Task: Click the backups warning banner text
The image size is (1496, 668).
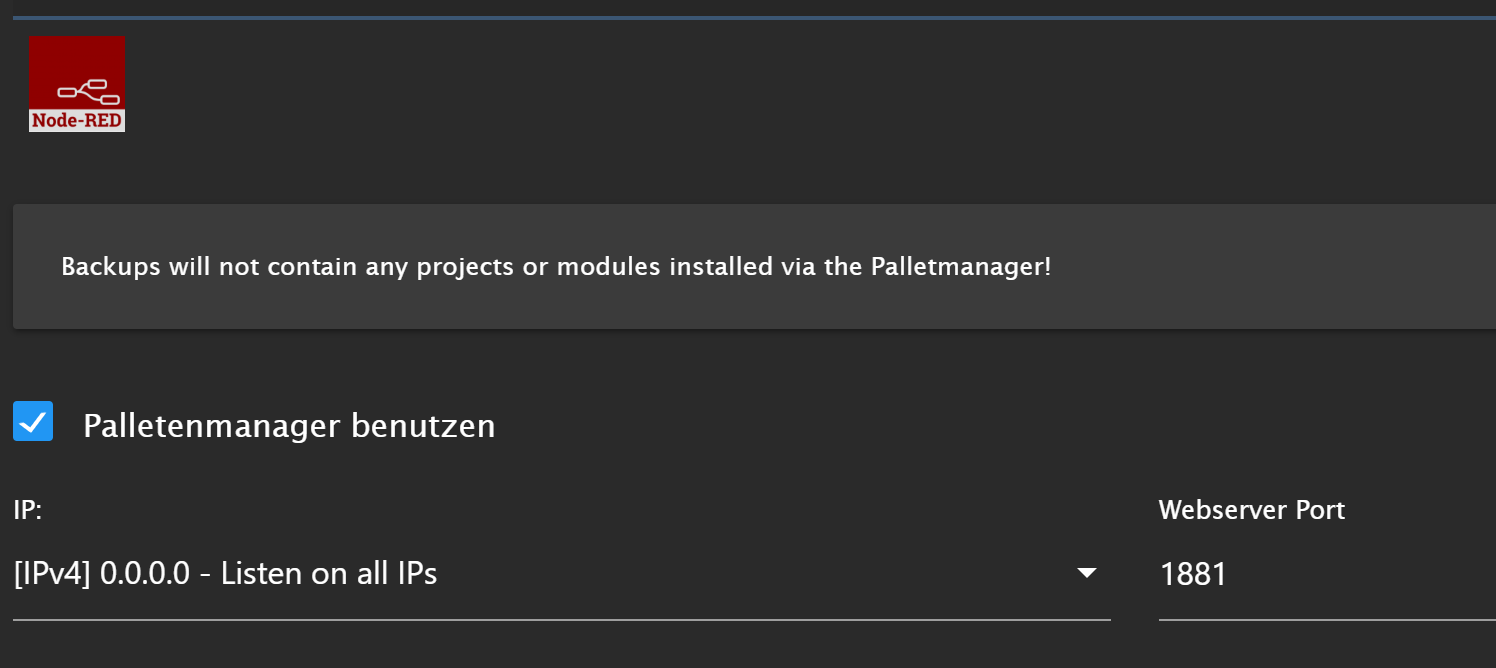Action: (556, 267)
